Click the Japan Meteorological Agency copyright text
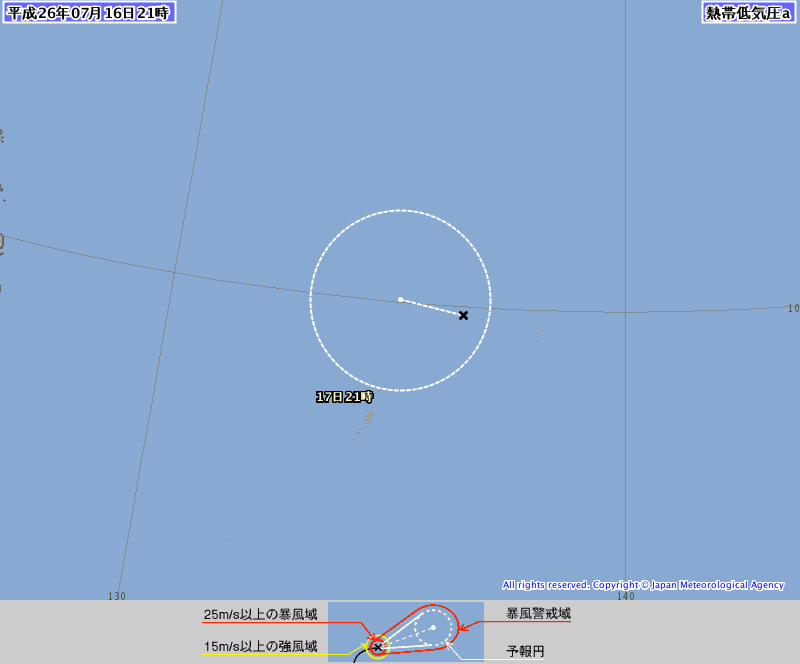Screen dimensions: 800x664 coord(643,585)
